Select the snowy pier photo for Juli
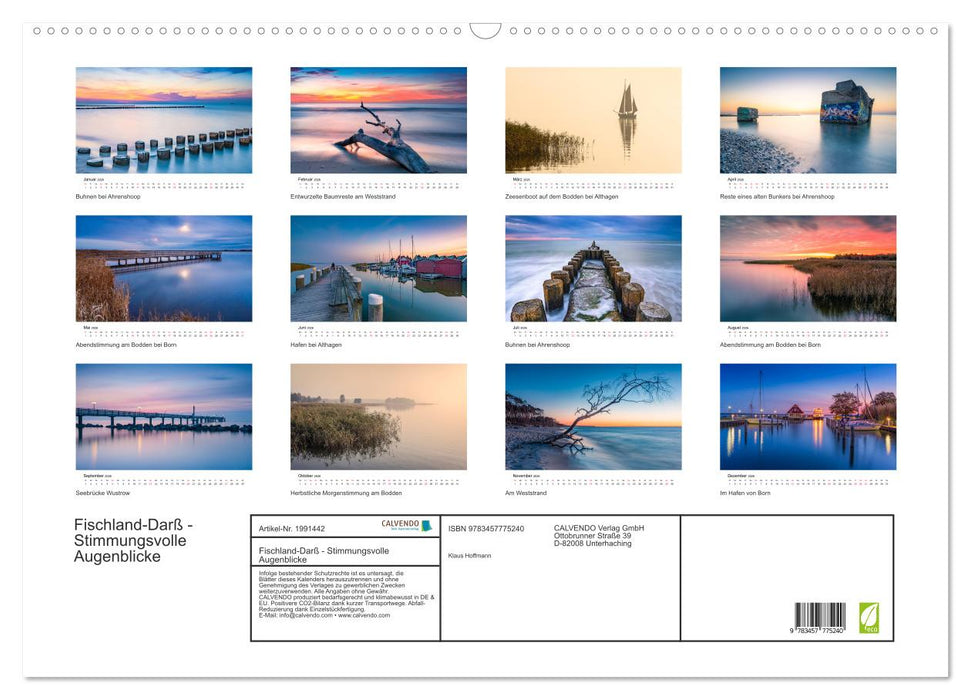971x700 pixels. click(x=592, y=269)
